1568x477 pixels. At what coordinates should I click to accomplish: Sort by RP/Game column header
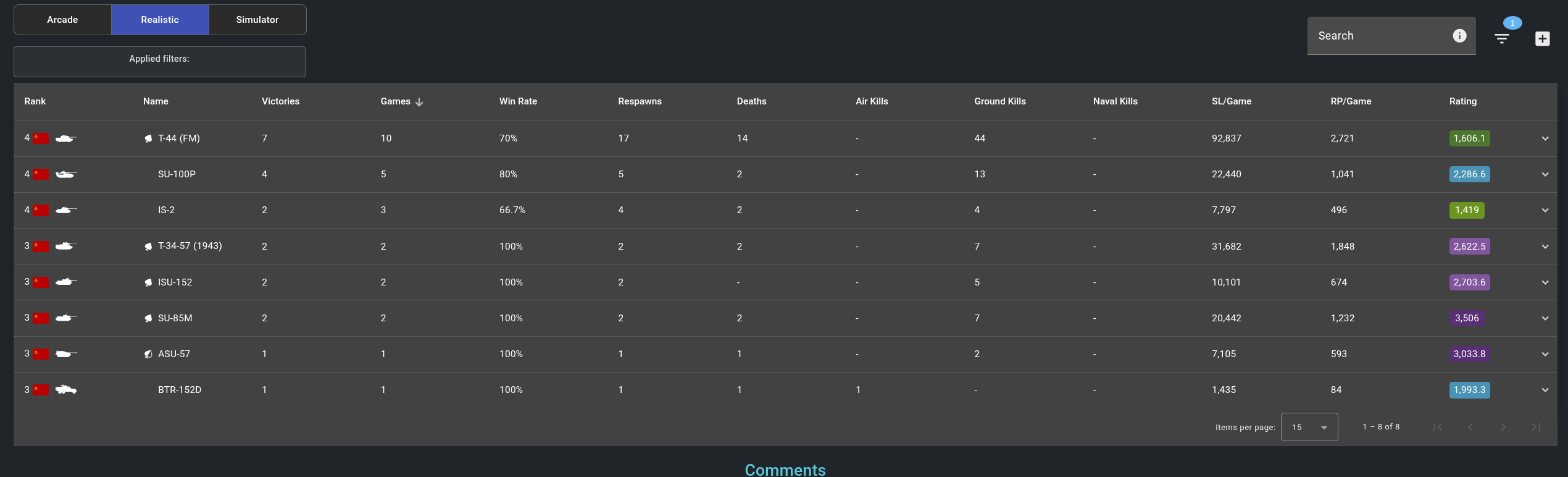(x=1351, y=101)
